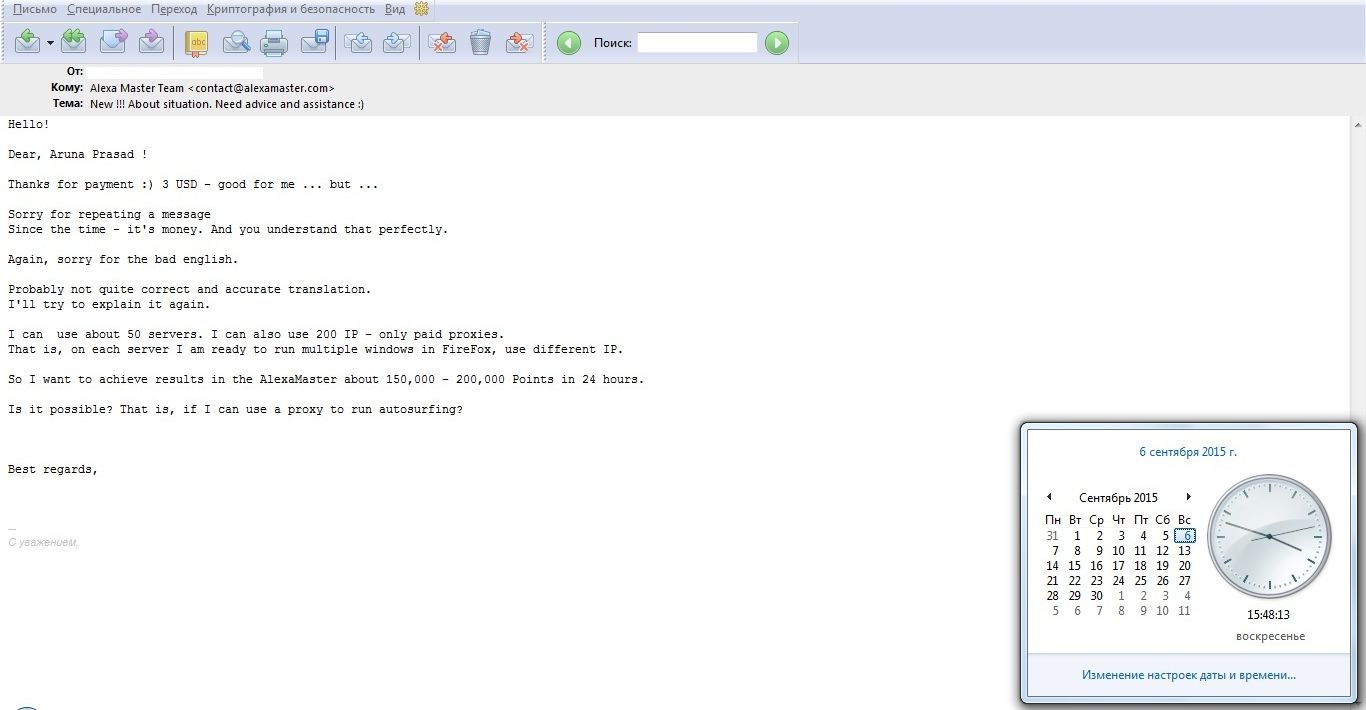Click the magnifier-on-envelope search message icon
The height and width of the screenshot is (710, 1366).
236,42
